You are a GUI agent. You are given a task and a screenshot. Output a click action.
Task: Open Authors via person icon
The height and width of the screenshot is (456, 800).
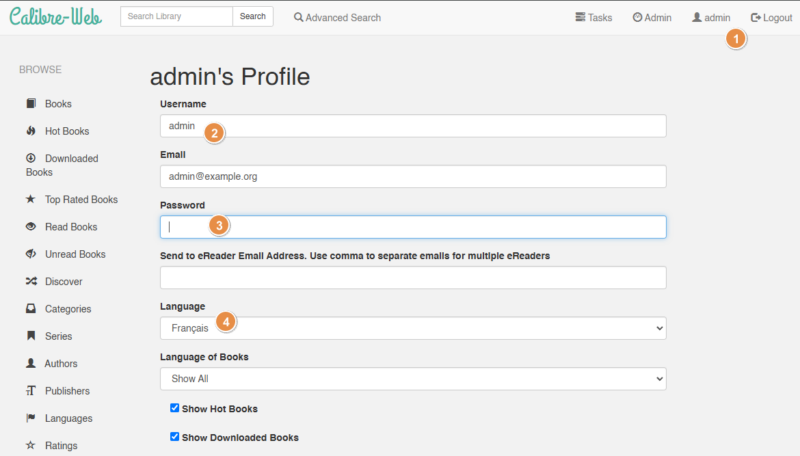(31, 363)
